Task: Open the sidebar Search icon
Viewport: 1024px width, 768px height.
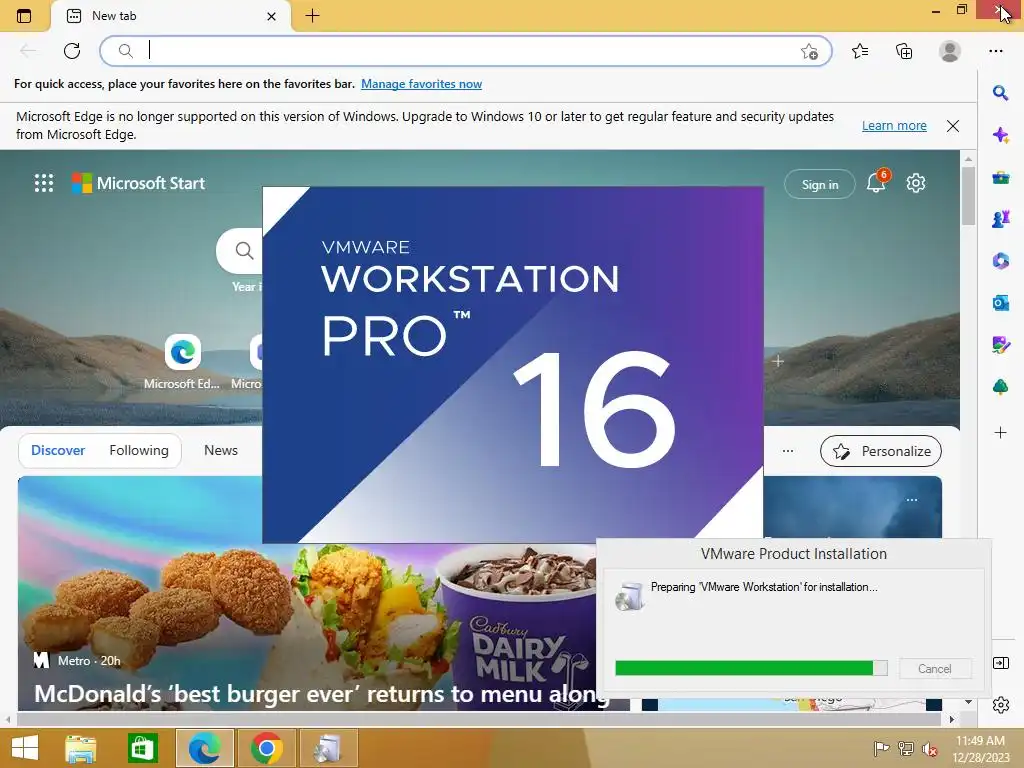Action: (1000, 93)
